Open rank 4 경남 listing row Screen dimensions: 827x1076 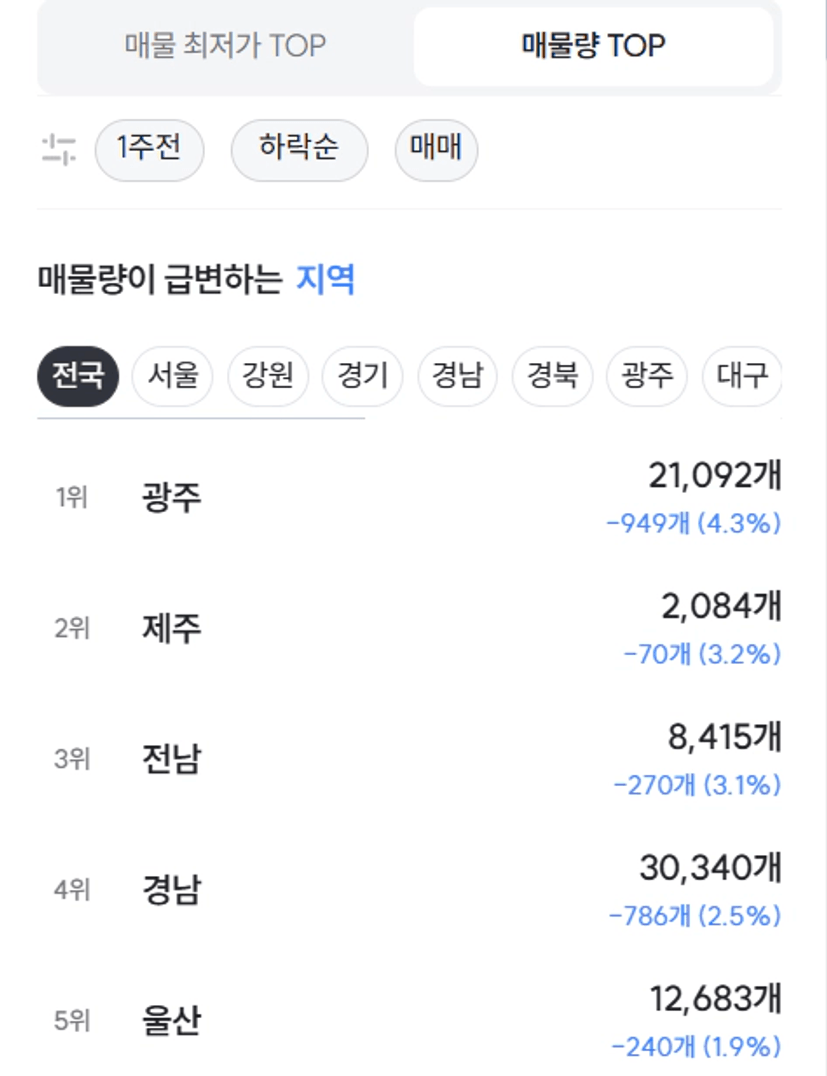409,890
